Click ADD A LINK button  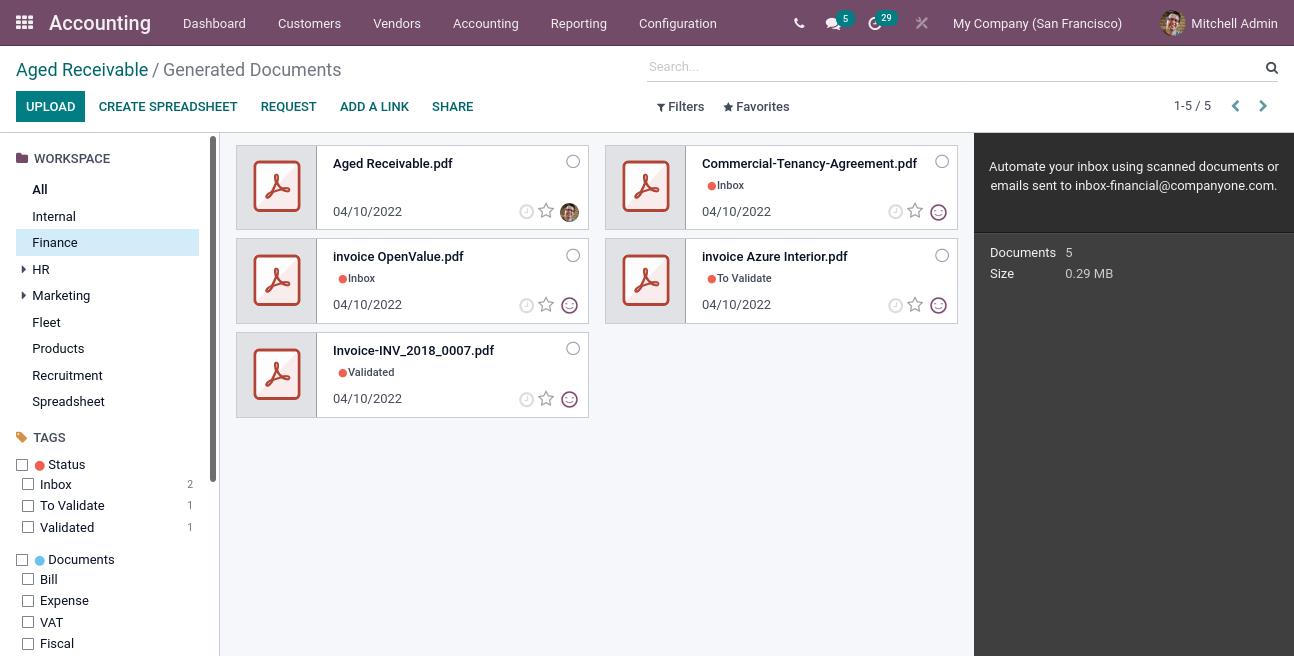pyautogui.click(x=374, y=106)
